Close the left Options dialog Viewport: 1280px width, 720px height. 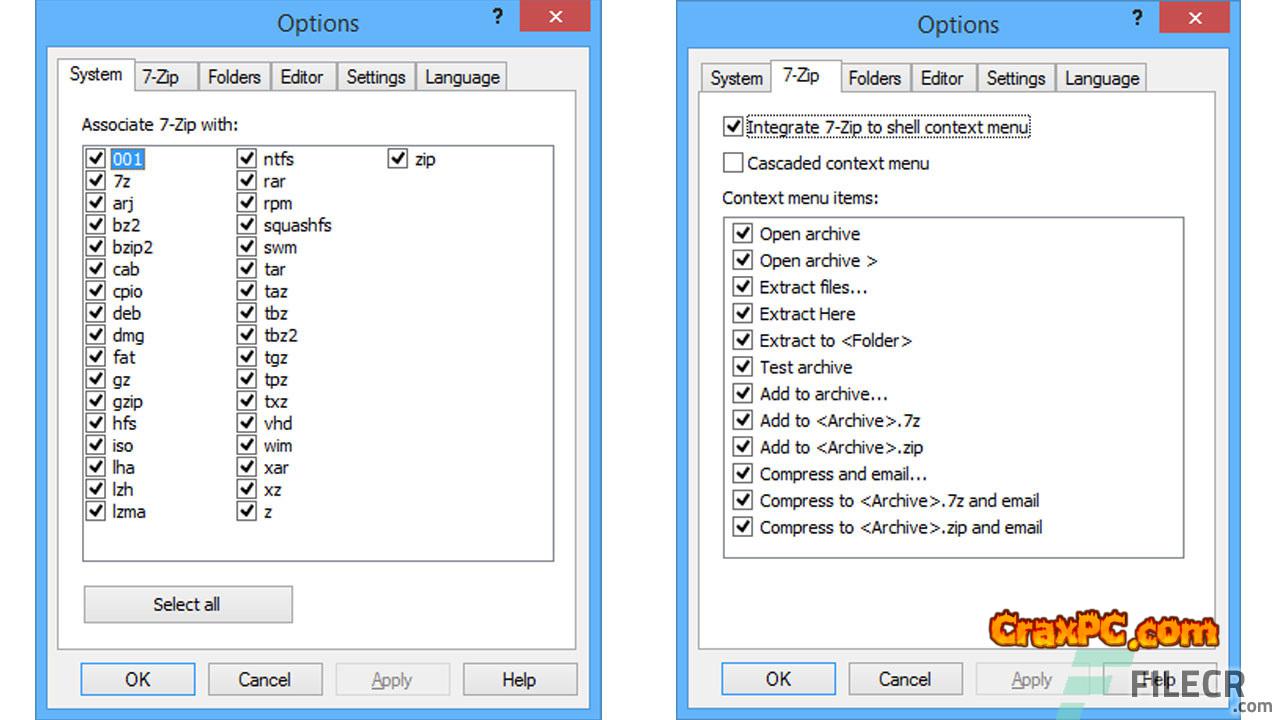click(x=557, y=17)
